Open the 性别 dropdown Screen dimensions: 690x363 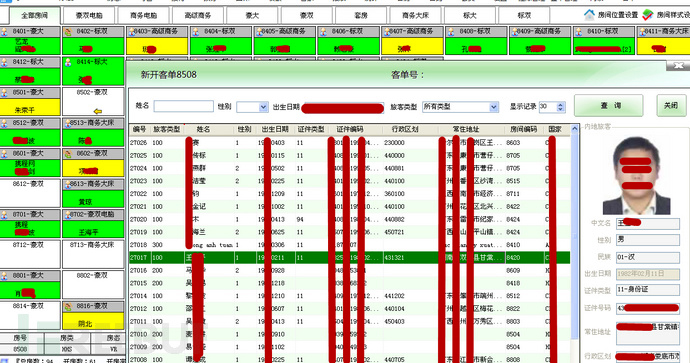(x=252, y=107)
